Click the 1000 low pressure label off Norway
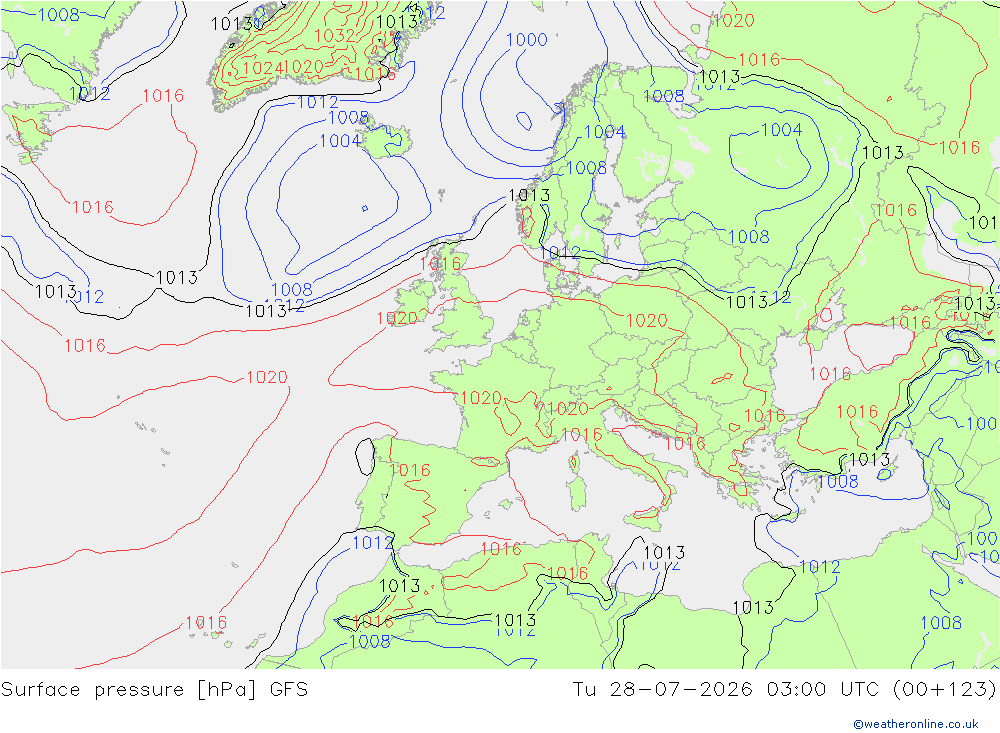Screen dimensions: 1000x733 527,40
